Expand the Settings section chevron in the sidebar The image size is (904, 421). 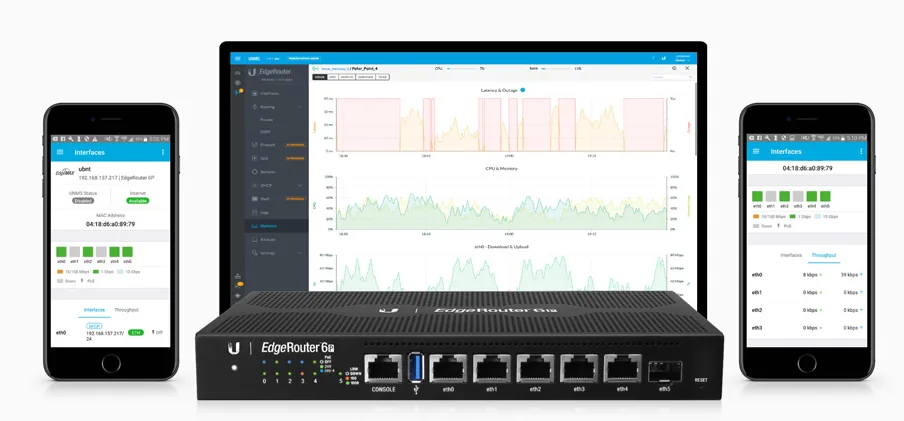click(x=299, y=253)
